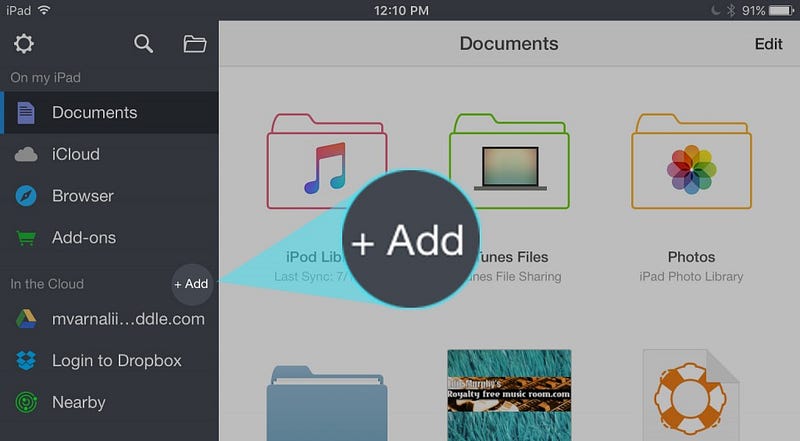This screenshot has height=441, width=800.
Task: Tap the large magnified + Add circle
Action: tap(411, 239)
